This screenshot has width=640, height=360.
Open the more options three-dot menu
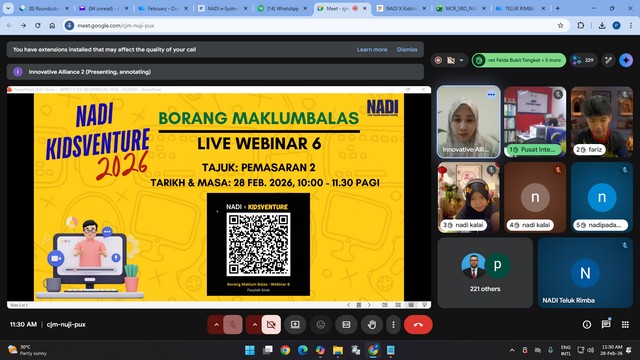(x=393, y=325)
